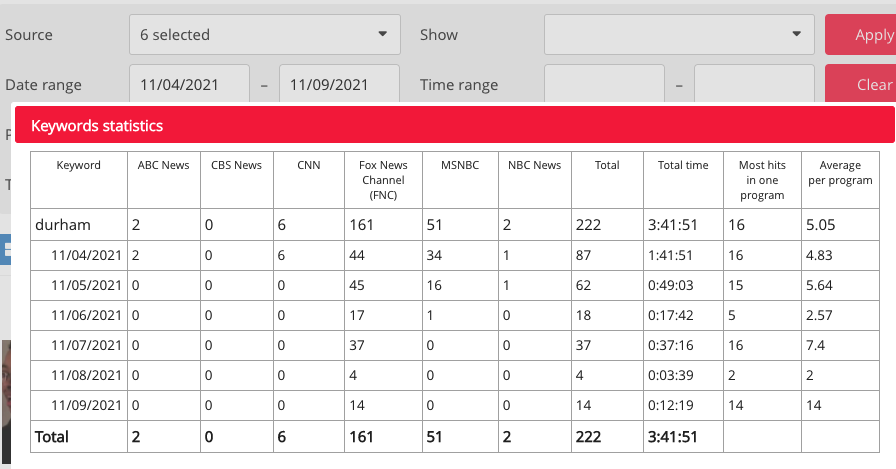
Task: Edit the start date field 11/04/2021
Action: pos(189,84)
